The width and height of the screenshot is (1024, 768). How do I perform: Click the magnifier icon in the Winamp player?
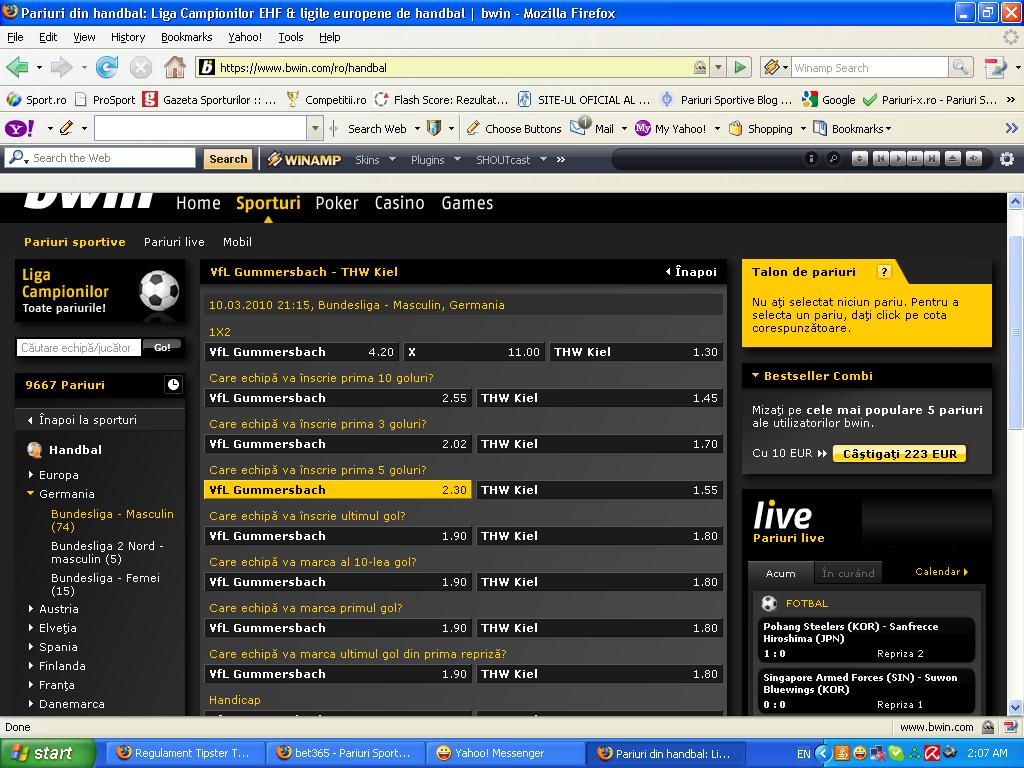point(833,159)
